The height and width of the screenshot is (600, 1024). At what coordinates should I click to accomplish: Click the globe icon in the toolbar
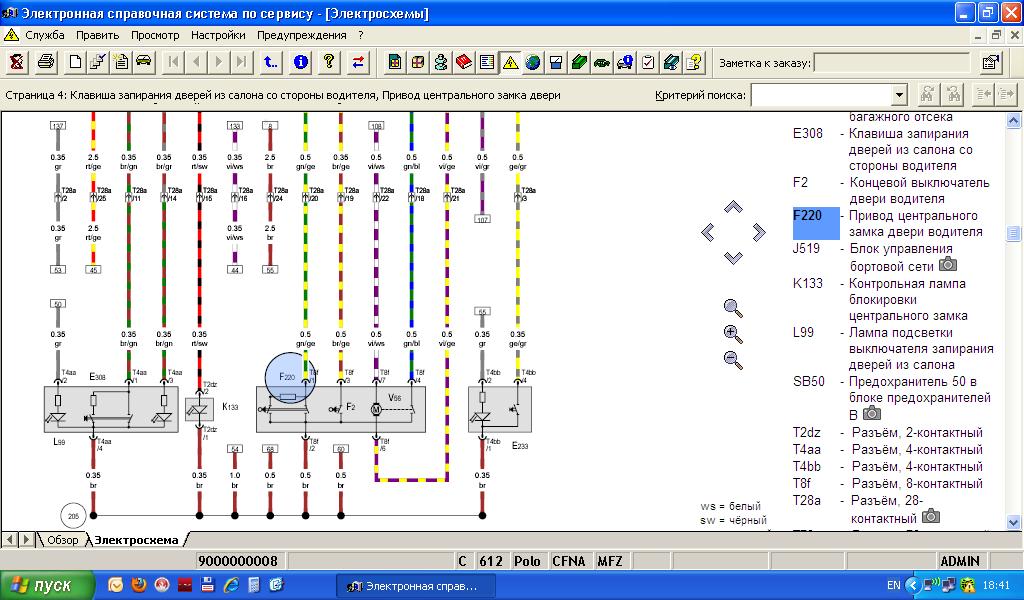532,63
